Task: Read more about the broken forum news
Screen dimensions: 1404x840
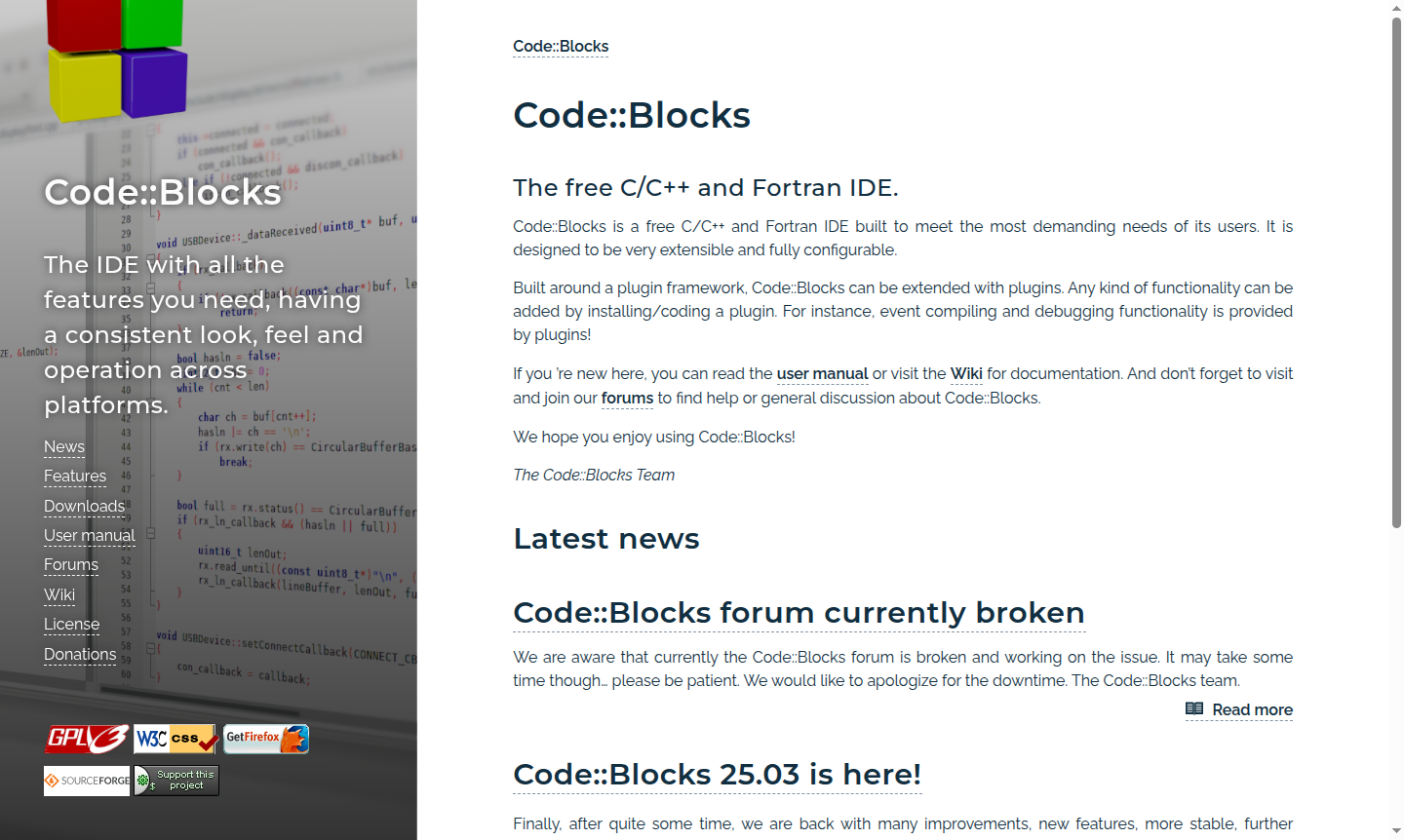Action: 1252,709
